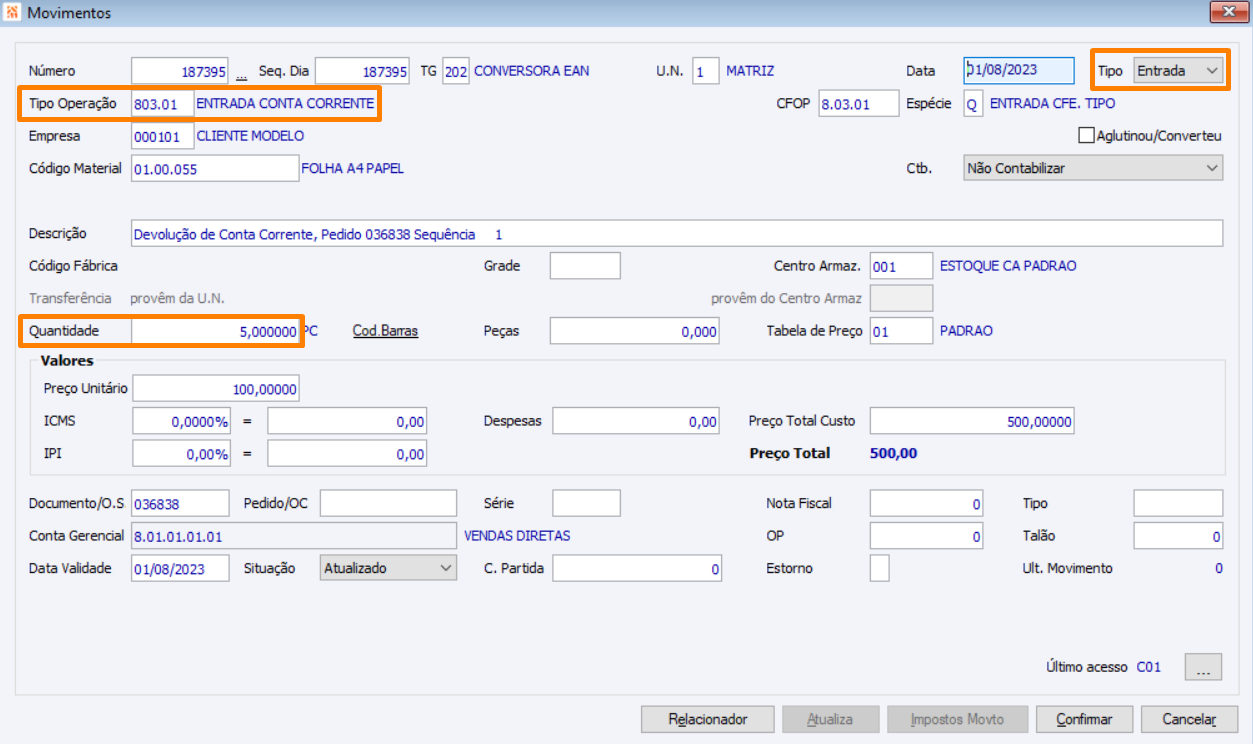Click the OP input field
The width and height of the screenshot is (1253, 744).
coord(926,536)
